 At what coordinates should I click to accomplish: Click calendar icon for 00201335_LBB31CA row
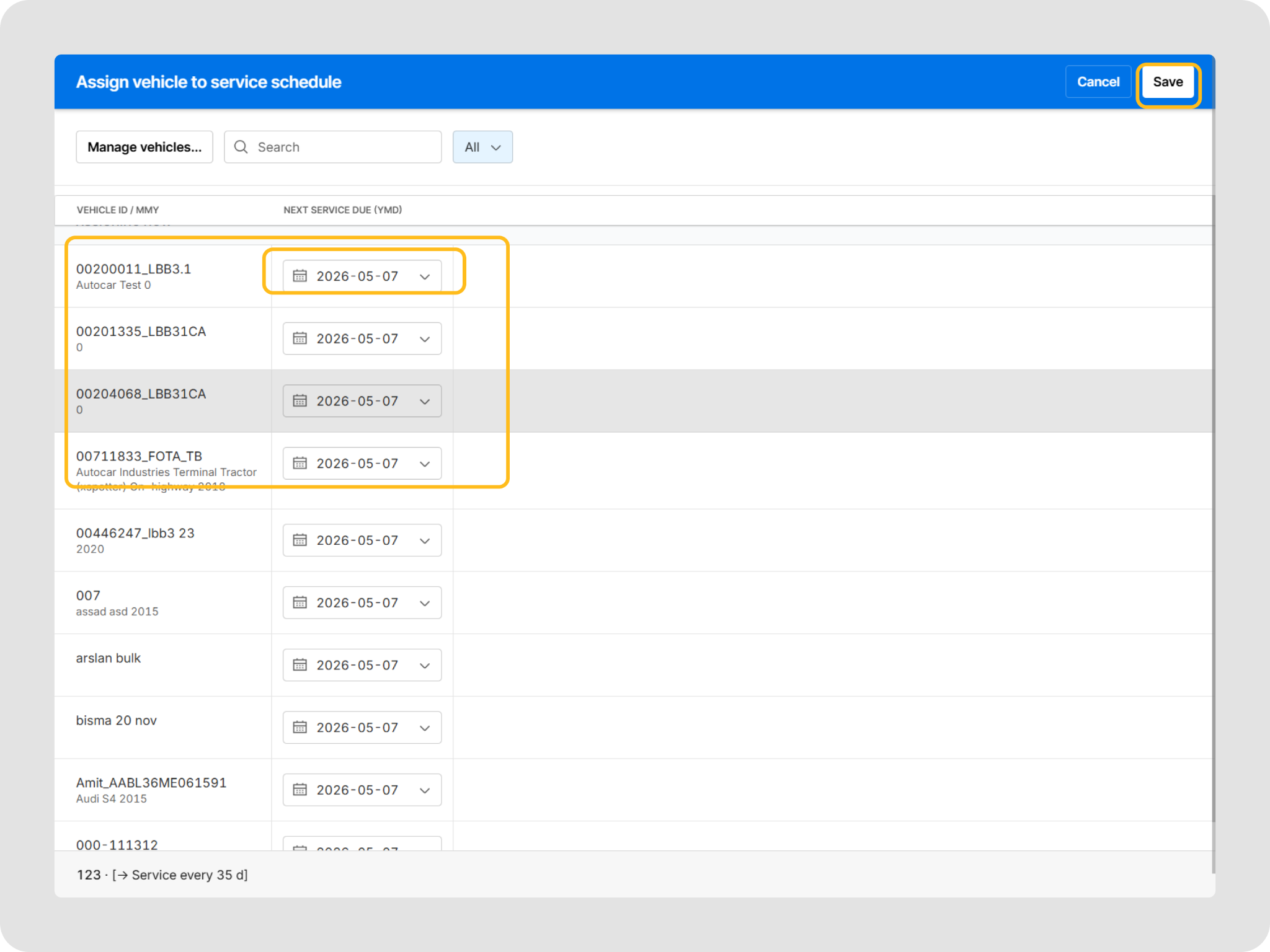(300, 338)
